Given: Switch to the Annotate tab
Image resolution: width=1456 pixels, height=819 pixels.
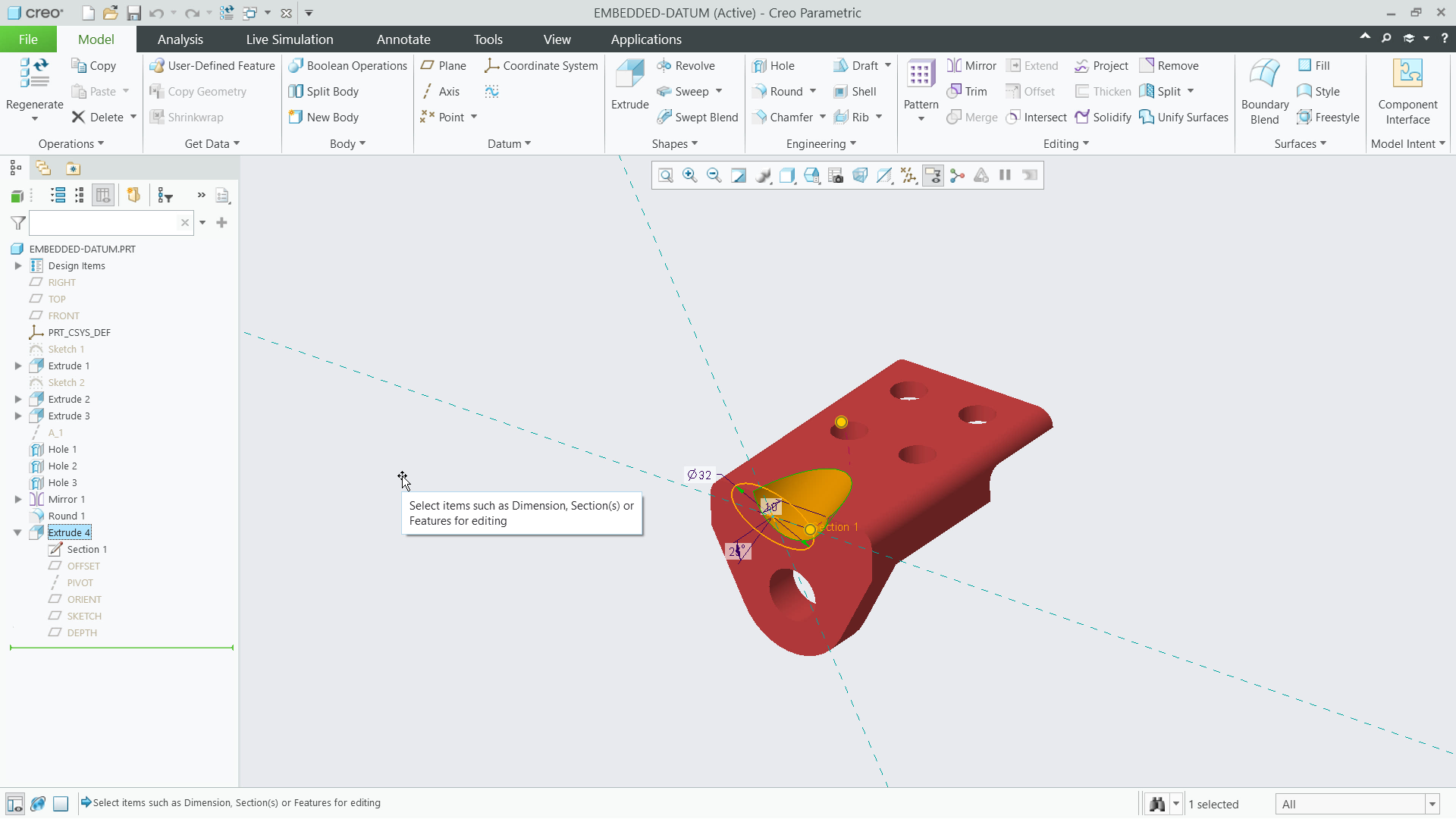Looking at the screenshot, I should click(x=403, y=39).
